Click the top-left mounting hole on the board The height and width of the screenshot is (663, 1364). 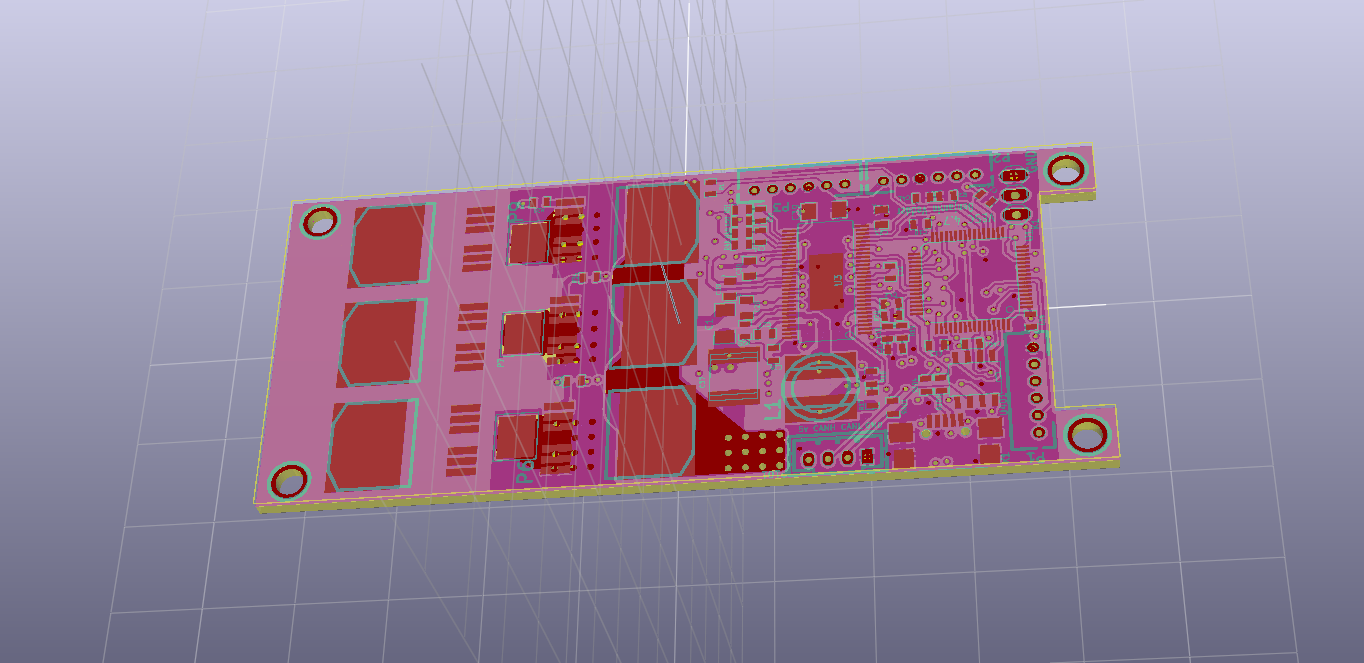pos(321,222)
